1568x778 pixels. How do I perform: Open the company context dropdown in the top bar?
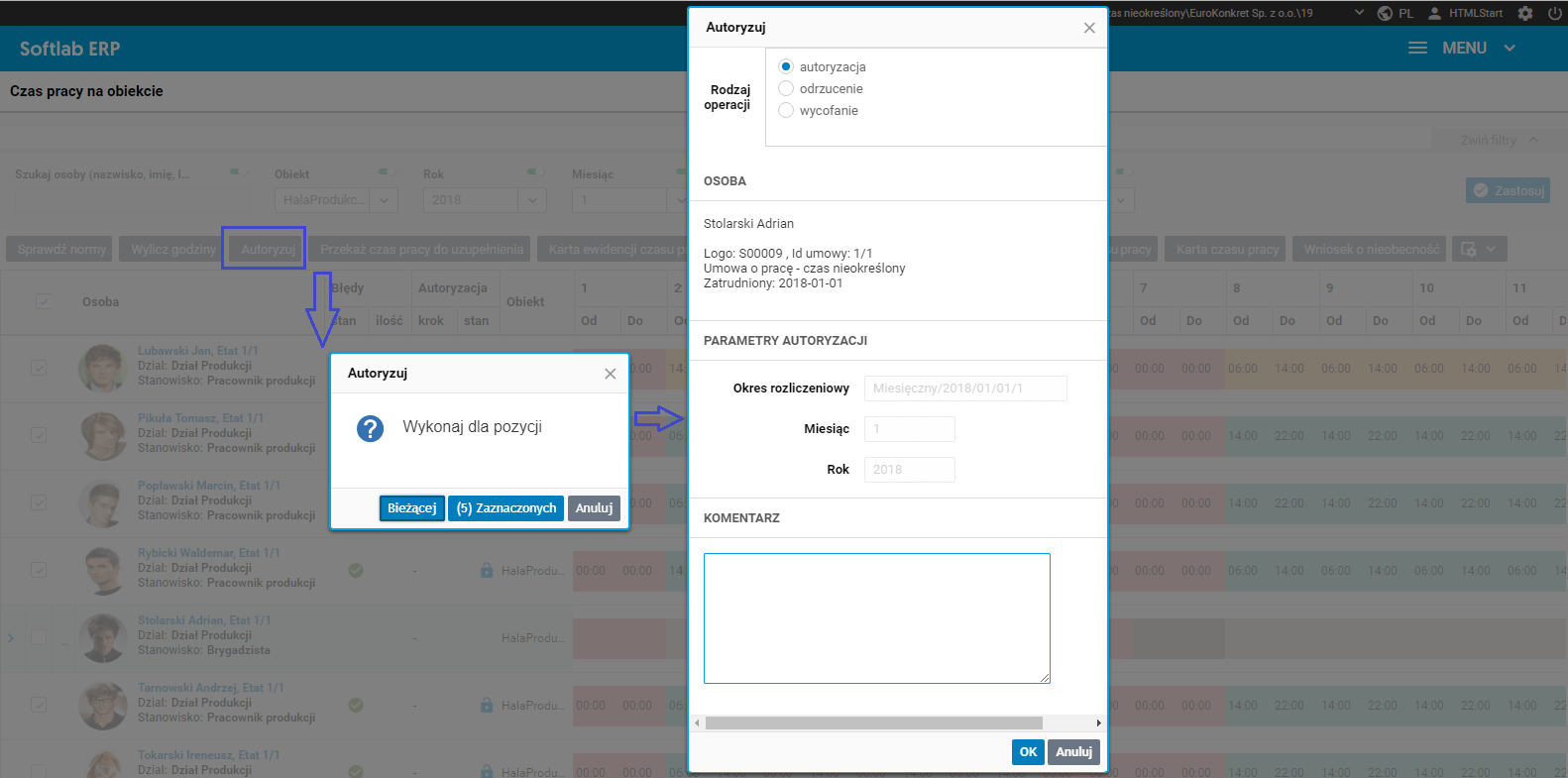coord(1359,13)
